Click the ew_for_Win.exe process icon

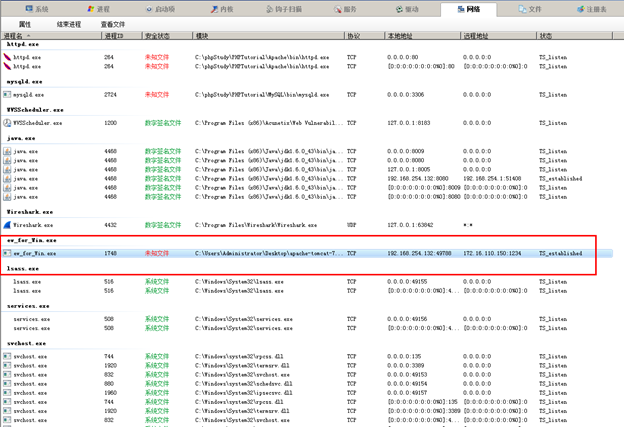[7, 253]
